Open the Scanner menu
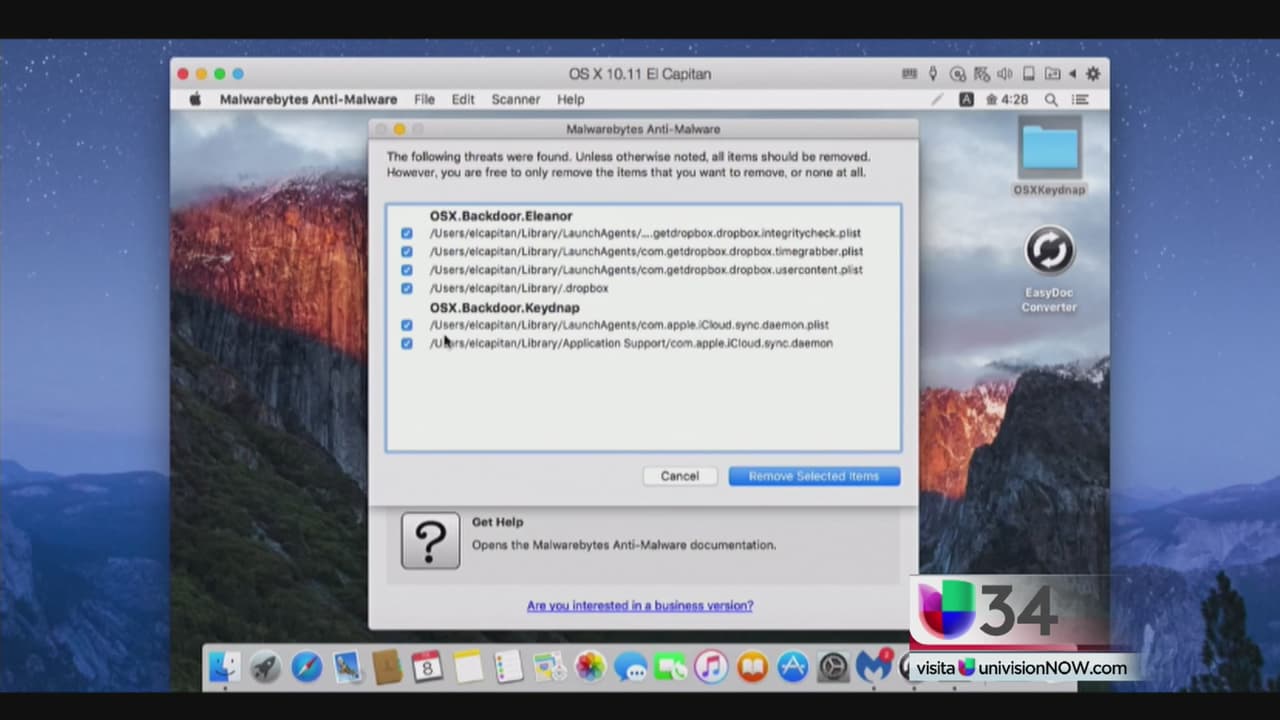 point(515,100)
